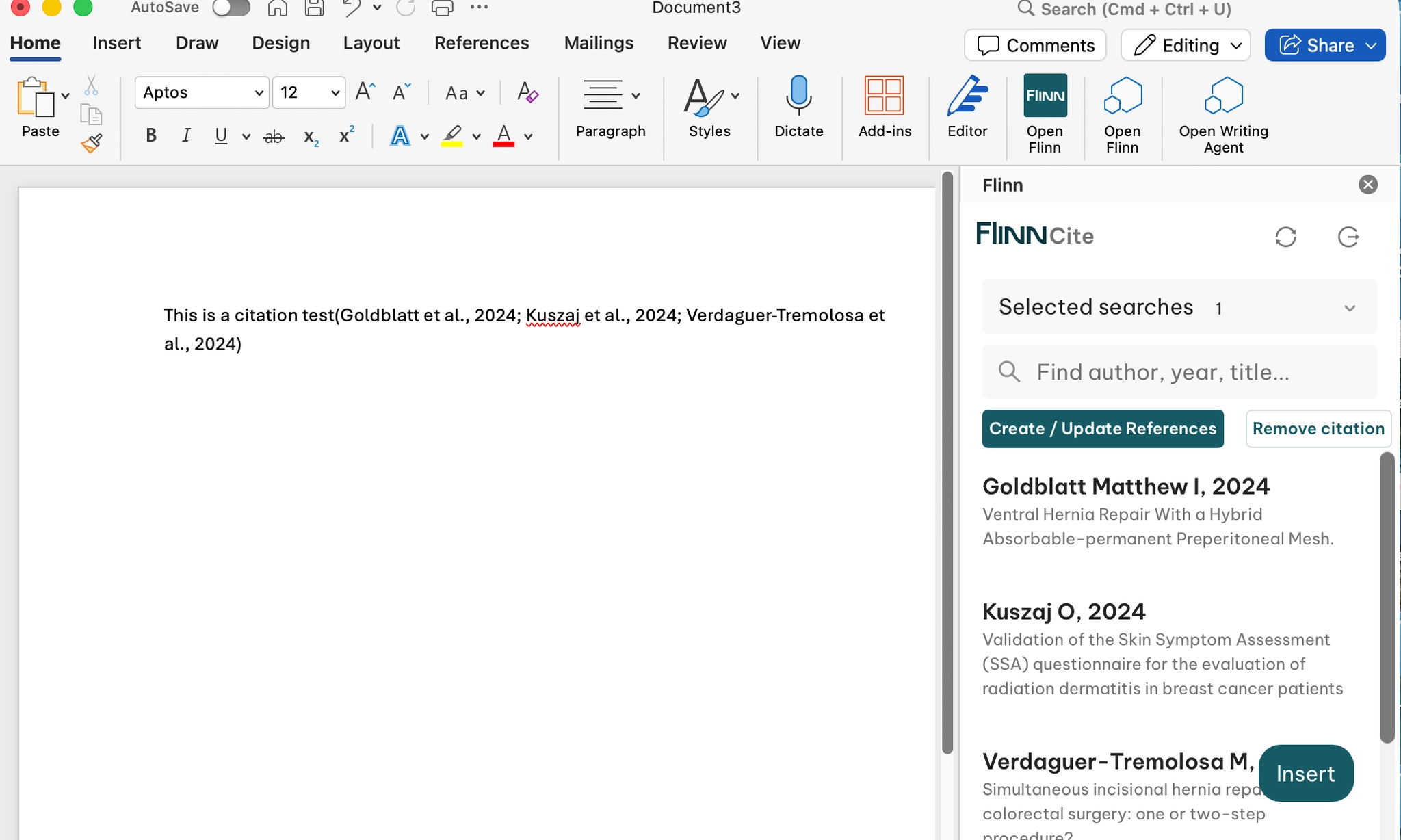Viewport: 1401px width, 840px height.
Task: Click the Remove citation button
Action: [x=1318, y=429]
